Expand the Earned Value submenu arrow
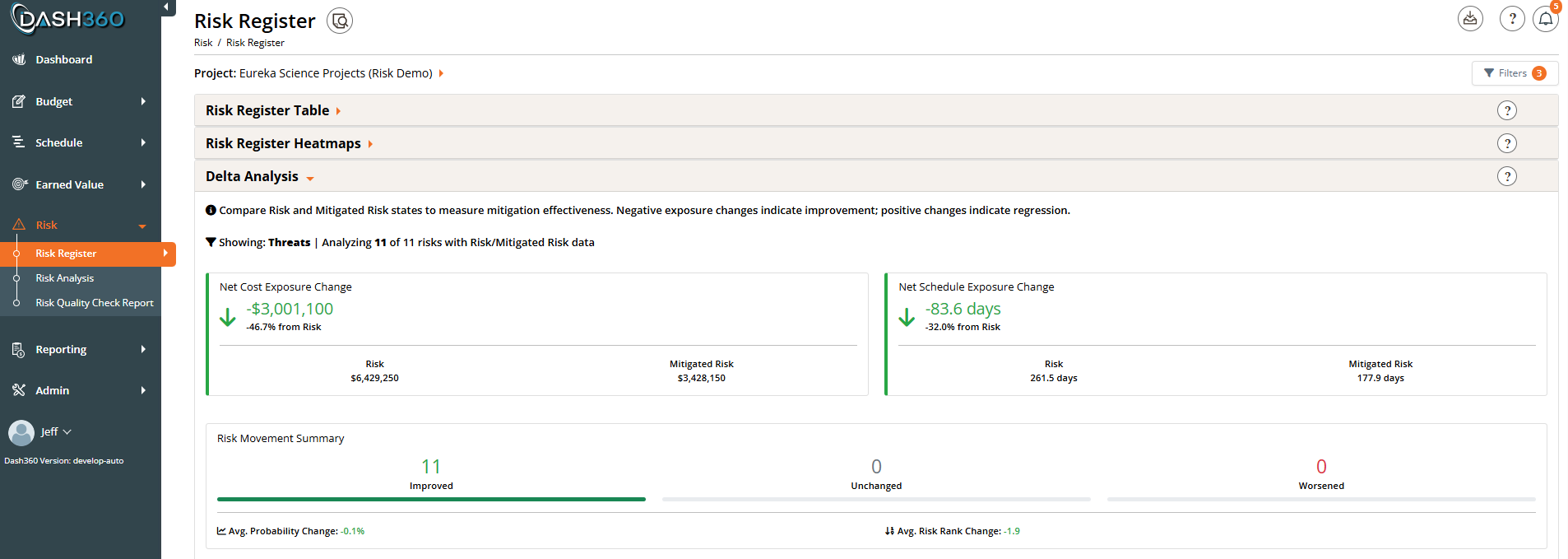This screenshot has width=1568, height=559. click(143, 184)
